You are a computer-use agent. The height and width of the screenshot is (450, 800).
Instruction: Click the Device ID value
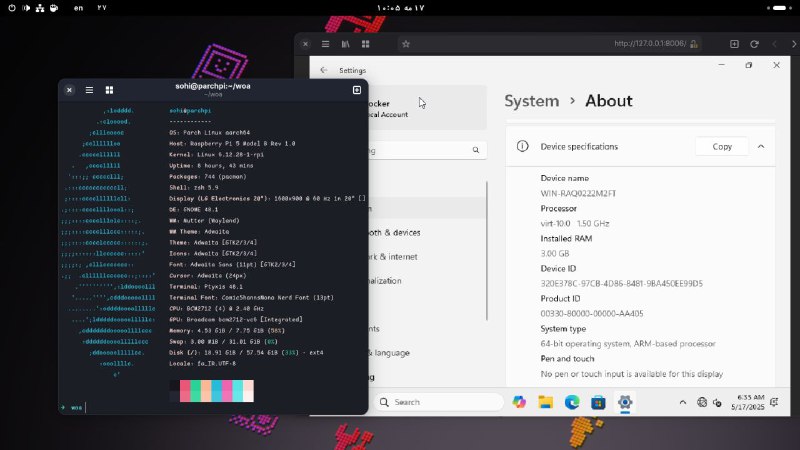pos(621,283)
